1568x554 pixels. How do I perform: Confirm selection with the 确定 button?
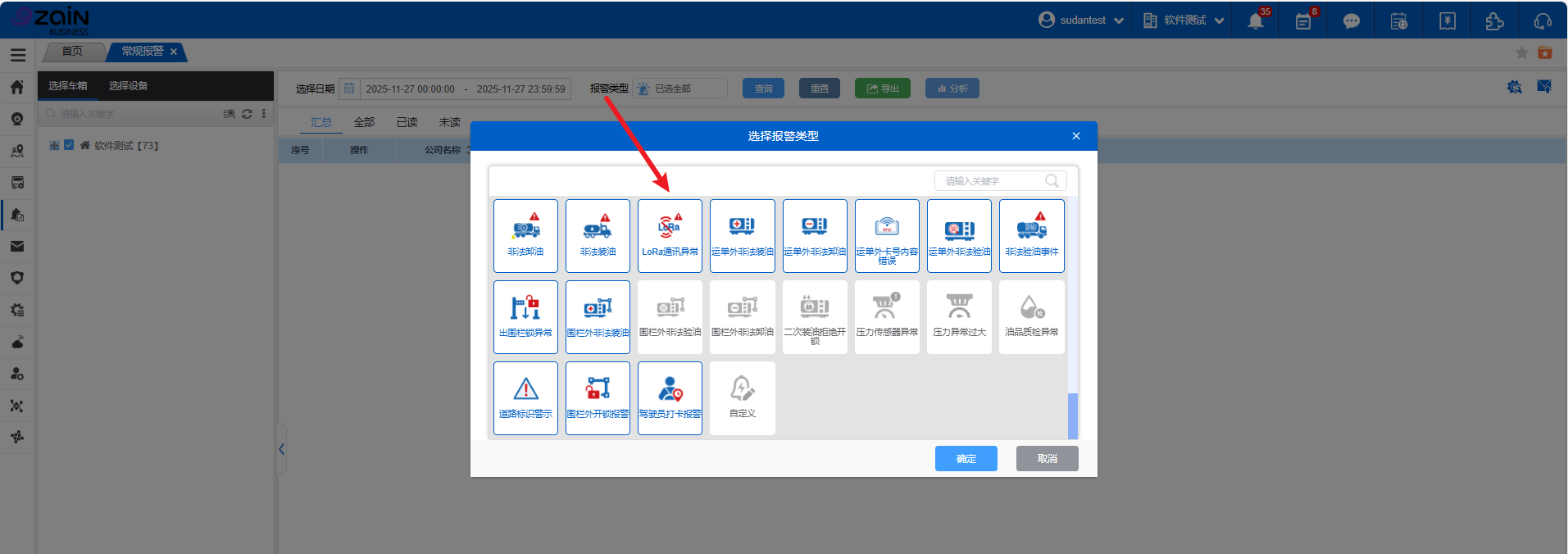pyautogui.click(x=966, y=459)
